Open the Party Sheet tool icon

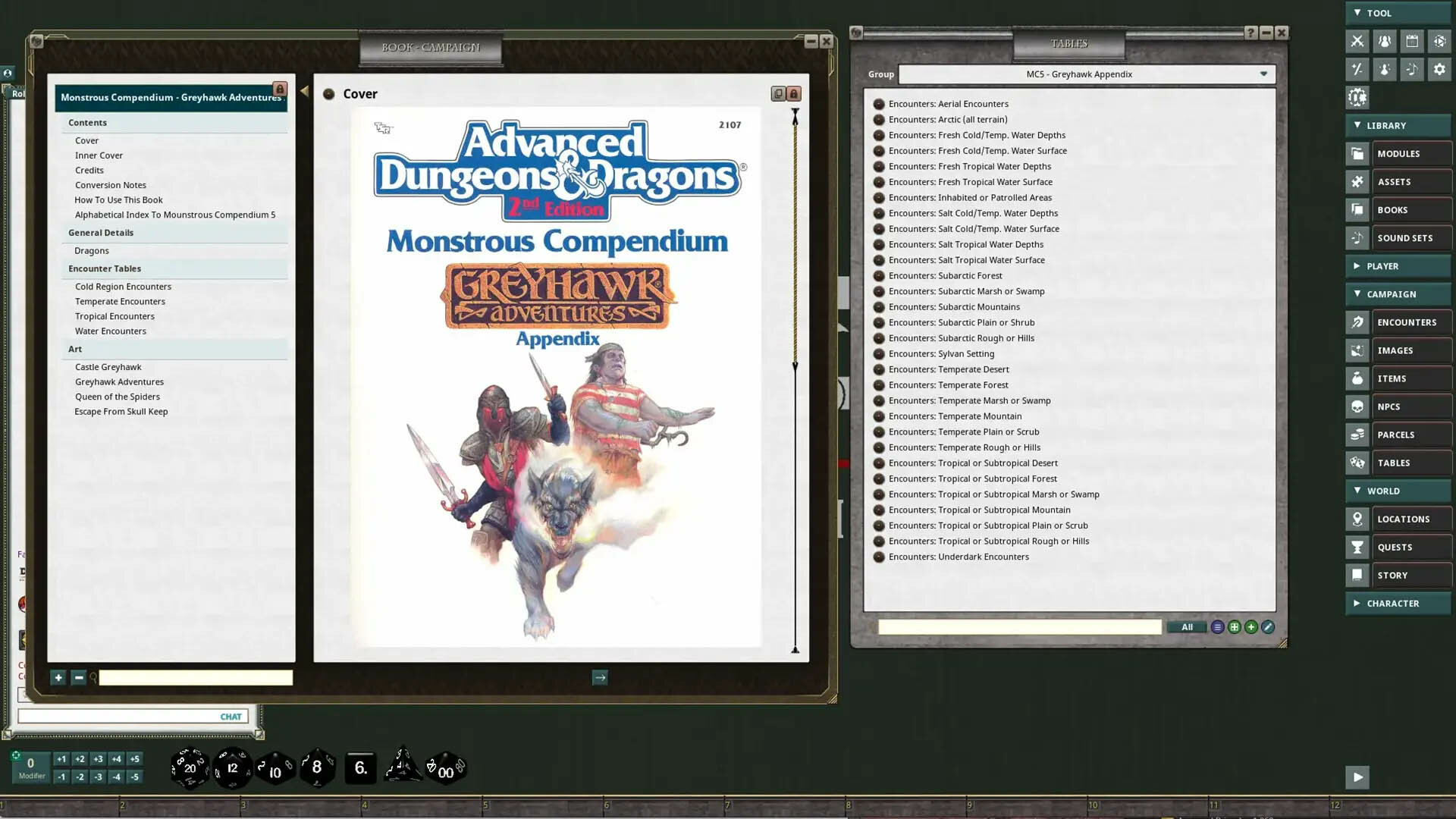[x=1385, y=42]
